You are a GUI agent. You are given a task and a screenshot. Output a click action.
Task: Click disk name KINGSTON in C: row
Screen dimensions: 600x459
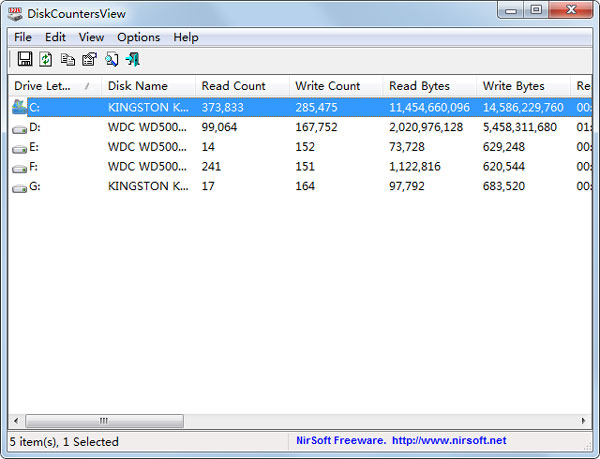click(148, 107)
